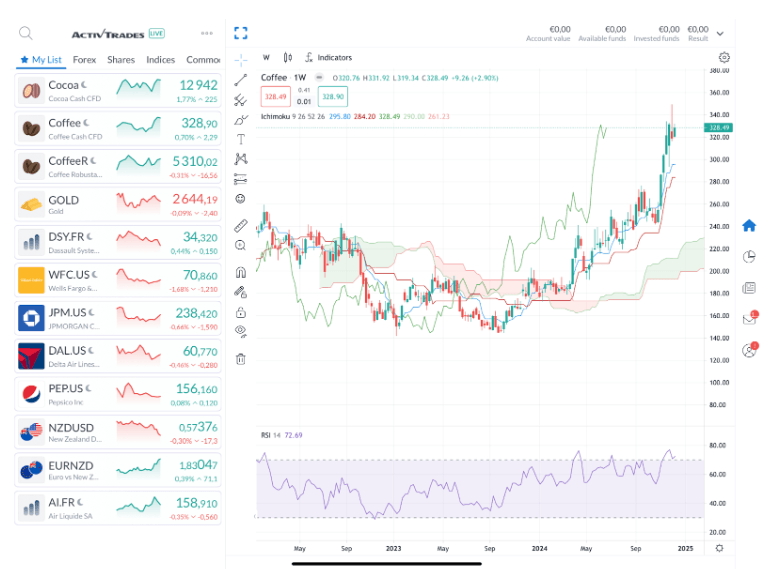Select the zoom in tool
This screenshot has height=574, width=770.
[241, 246]
